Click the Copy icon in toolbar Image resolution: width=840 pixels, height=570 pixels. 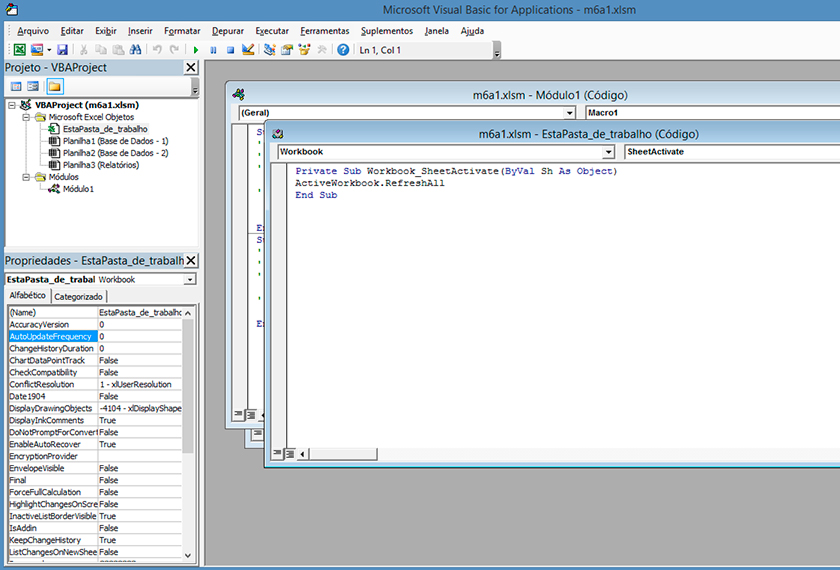101,50
